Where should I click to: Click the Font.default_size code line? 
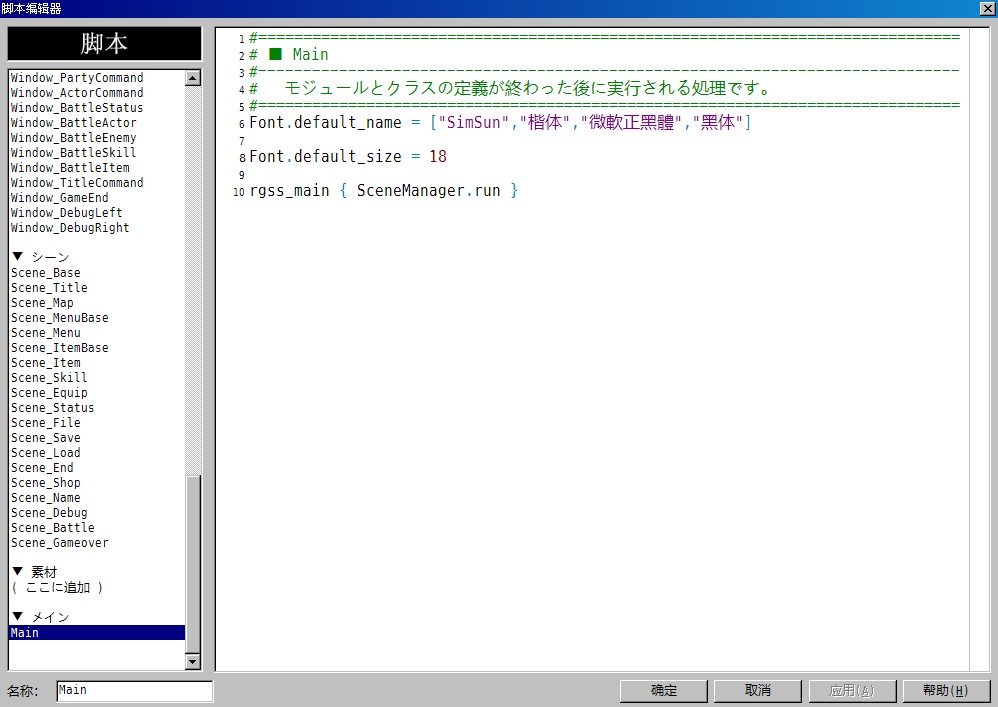(348, 157)
